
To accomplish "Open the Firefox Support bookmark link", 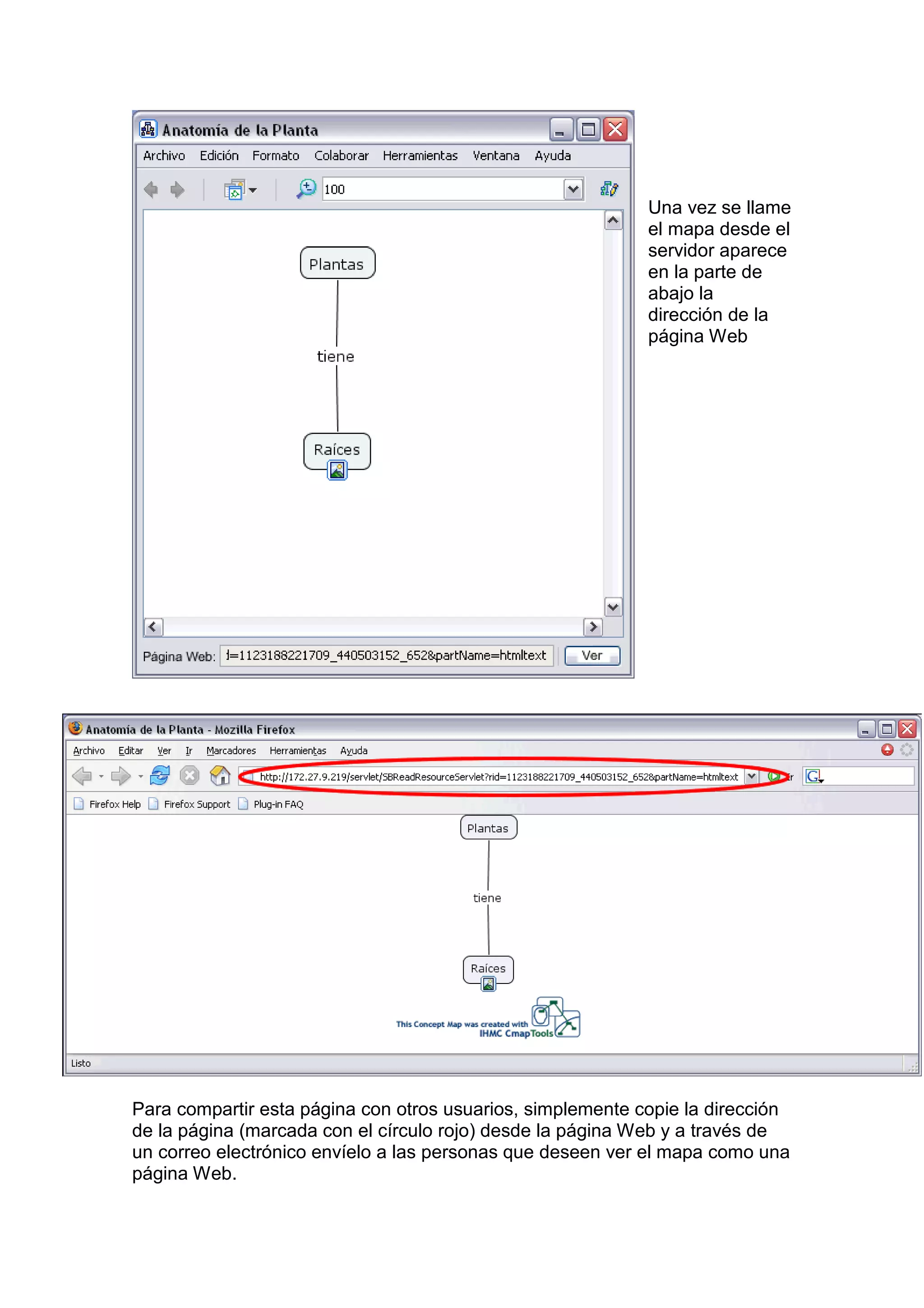I will 196,804.
